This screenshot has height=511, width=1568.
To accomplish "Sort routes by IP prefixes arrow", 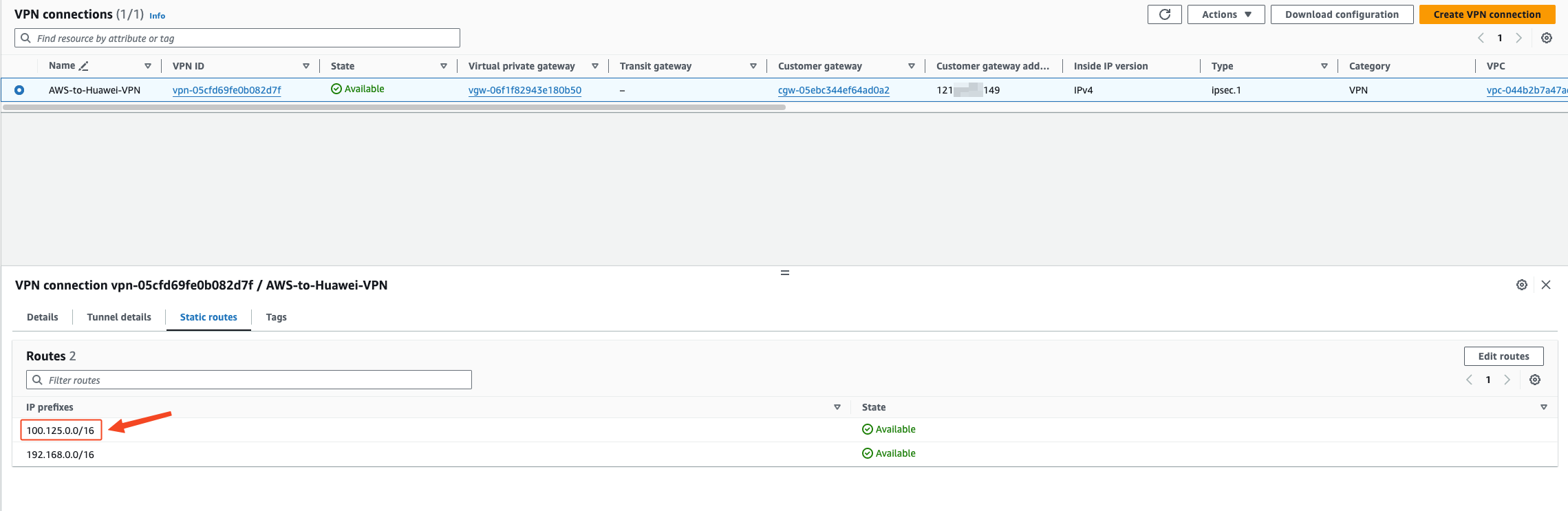I will click(837, 407).
